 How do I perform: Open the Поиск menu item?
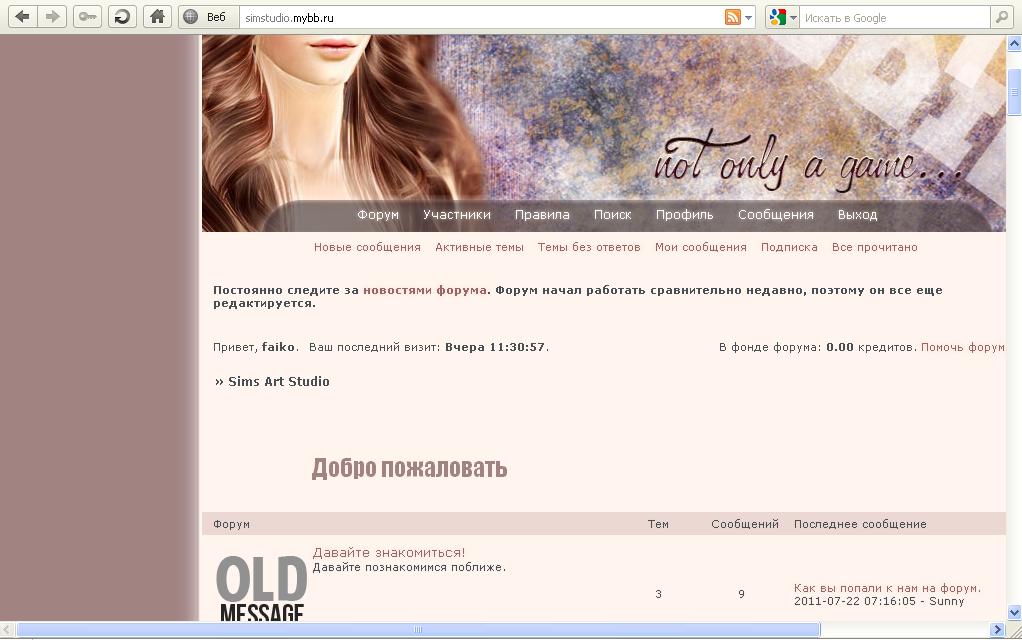[613, 214]
